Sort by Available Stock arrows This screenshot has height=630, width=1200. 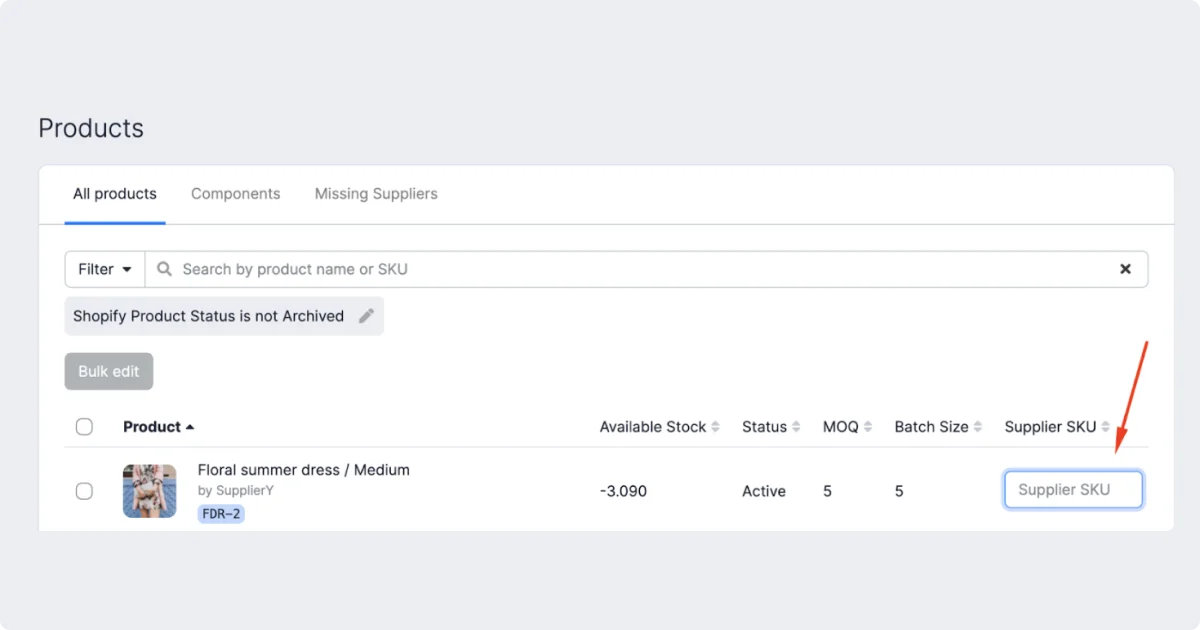pyautogui.click(x=715, y=427)
